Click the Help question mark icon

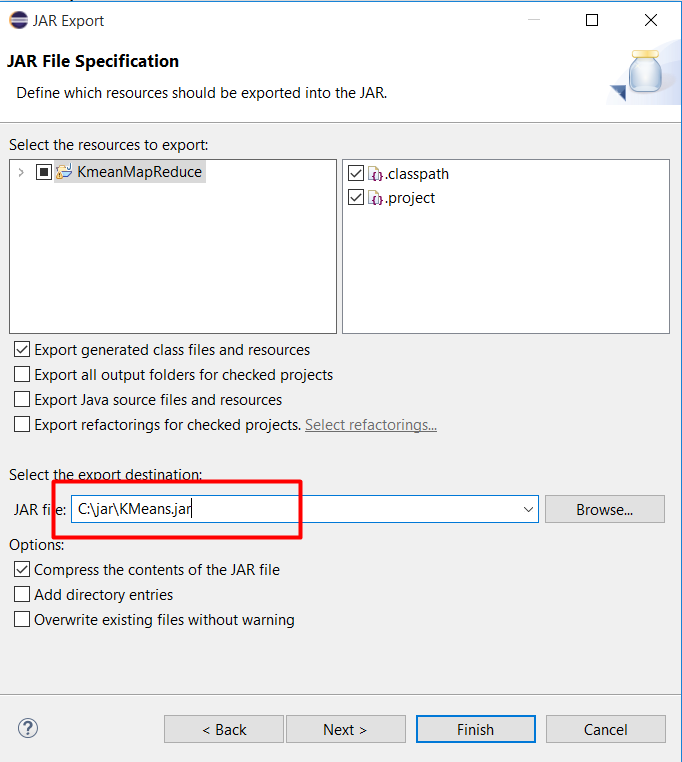pos(28,728)
